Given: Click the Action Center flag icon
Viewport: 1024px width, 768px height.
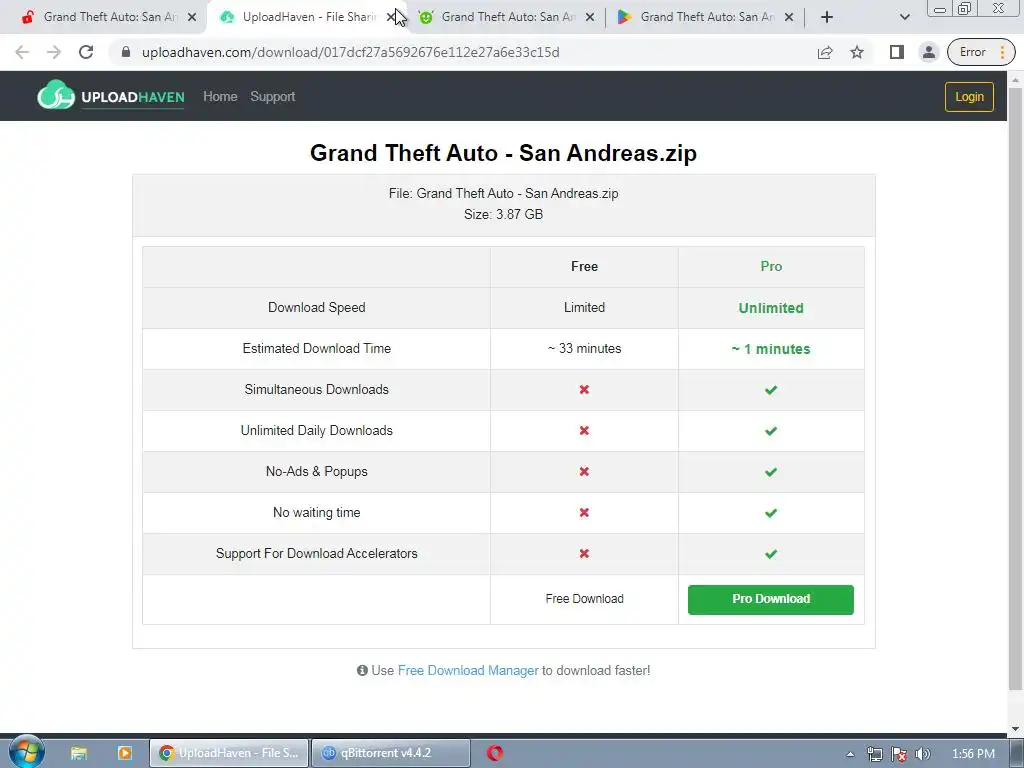Looking at the screenshot, I should 899,754.
